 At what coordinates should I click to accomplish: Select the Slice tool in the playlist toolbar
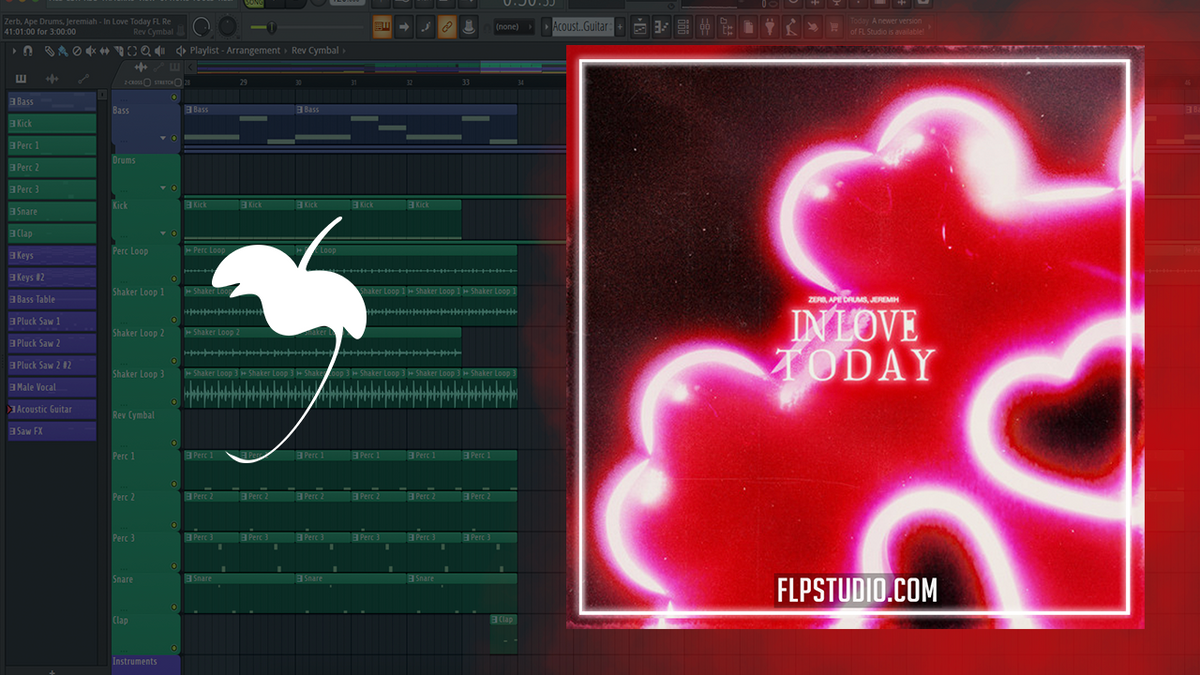[120, 50]
